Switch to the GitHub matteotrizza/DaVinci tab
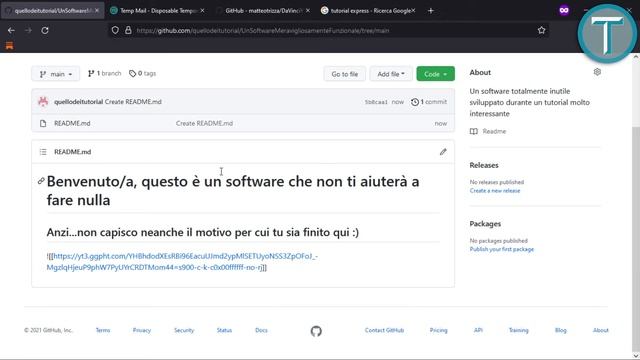 click(x=262, y=11)
